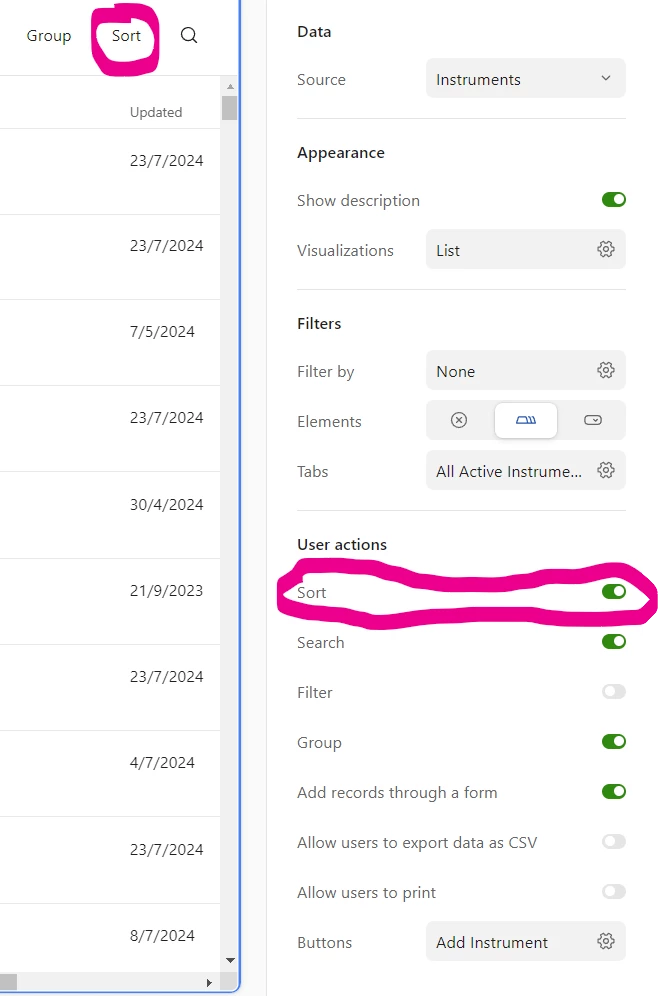
Task: Select the dropdown elements option icon
Action: click(592, 420)
